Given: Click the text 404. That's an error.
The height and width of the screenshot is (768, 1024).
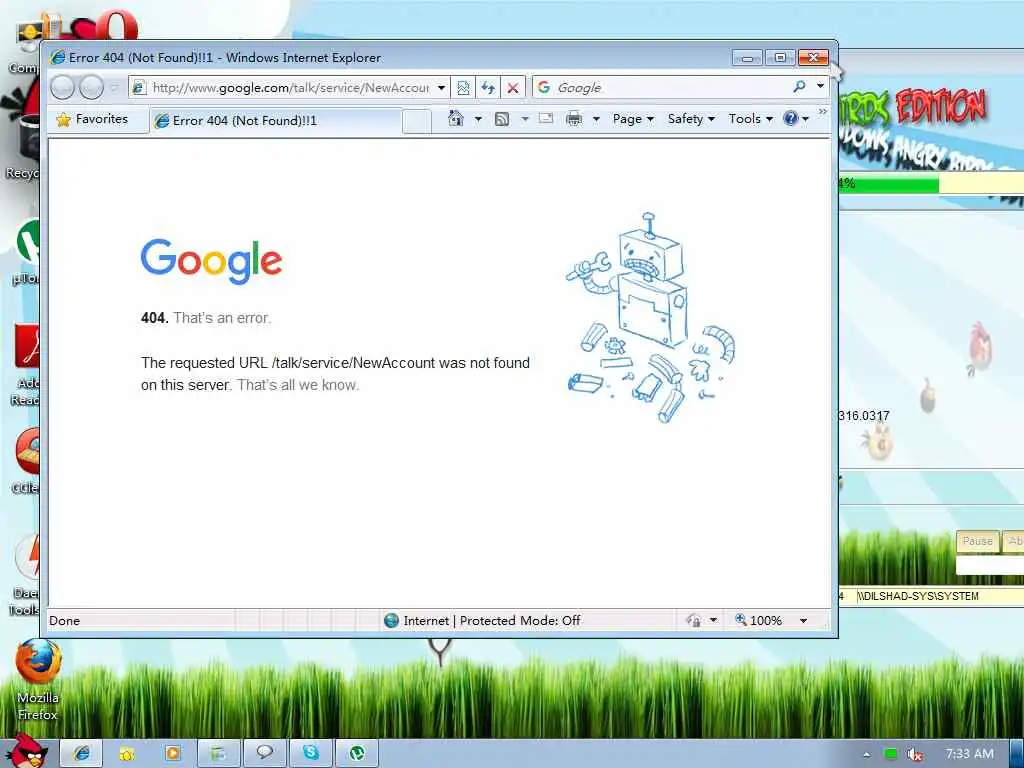Looking at the screenshot, I should (x=206, y=318).
